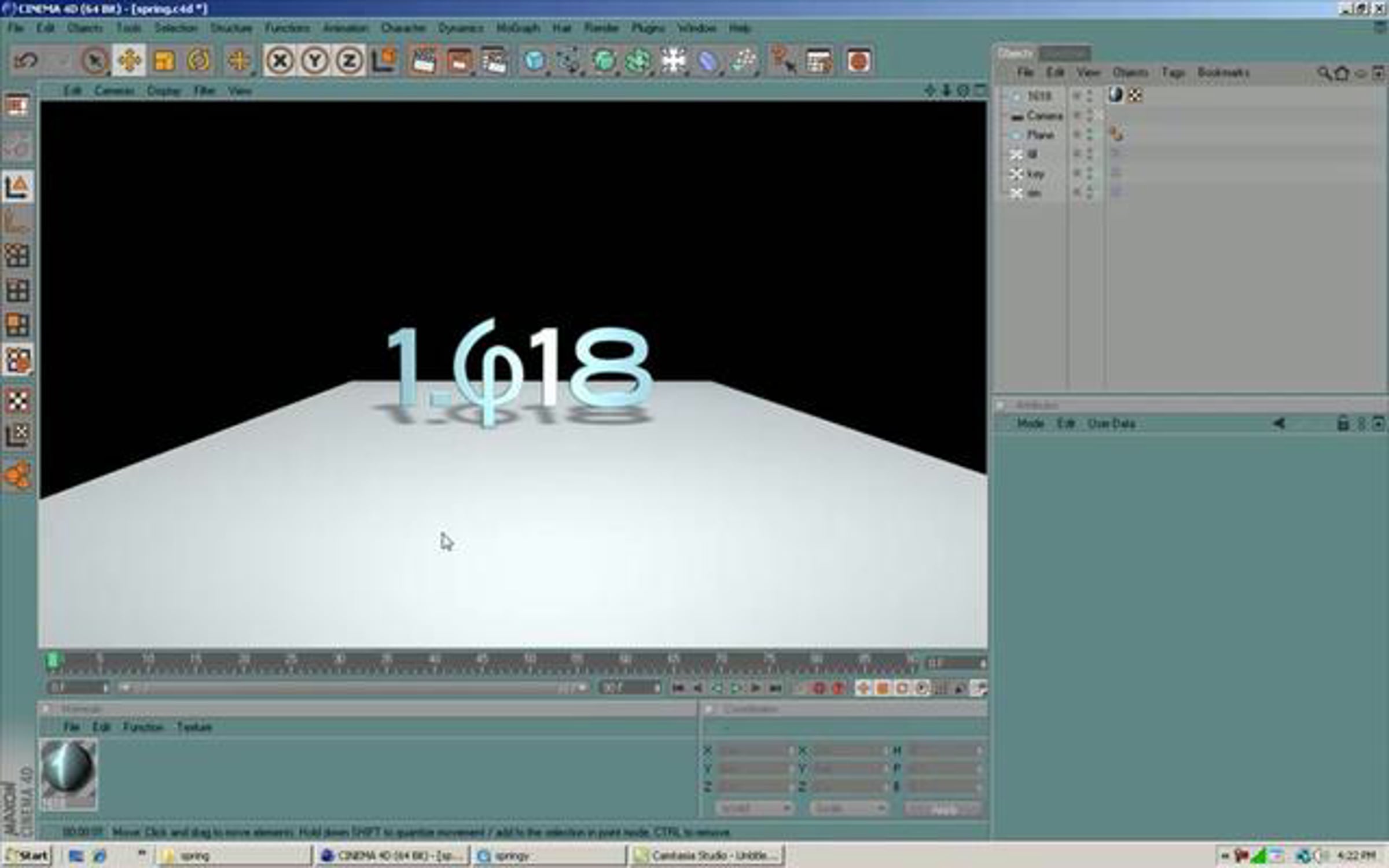This screenshot has width=1389, height=868.
Task: Open the material manager Texture menu
Action: pyautogui.click(x=194, y=727)
